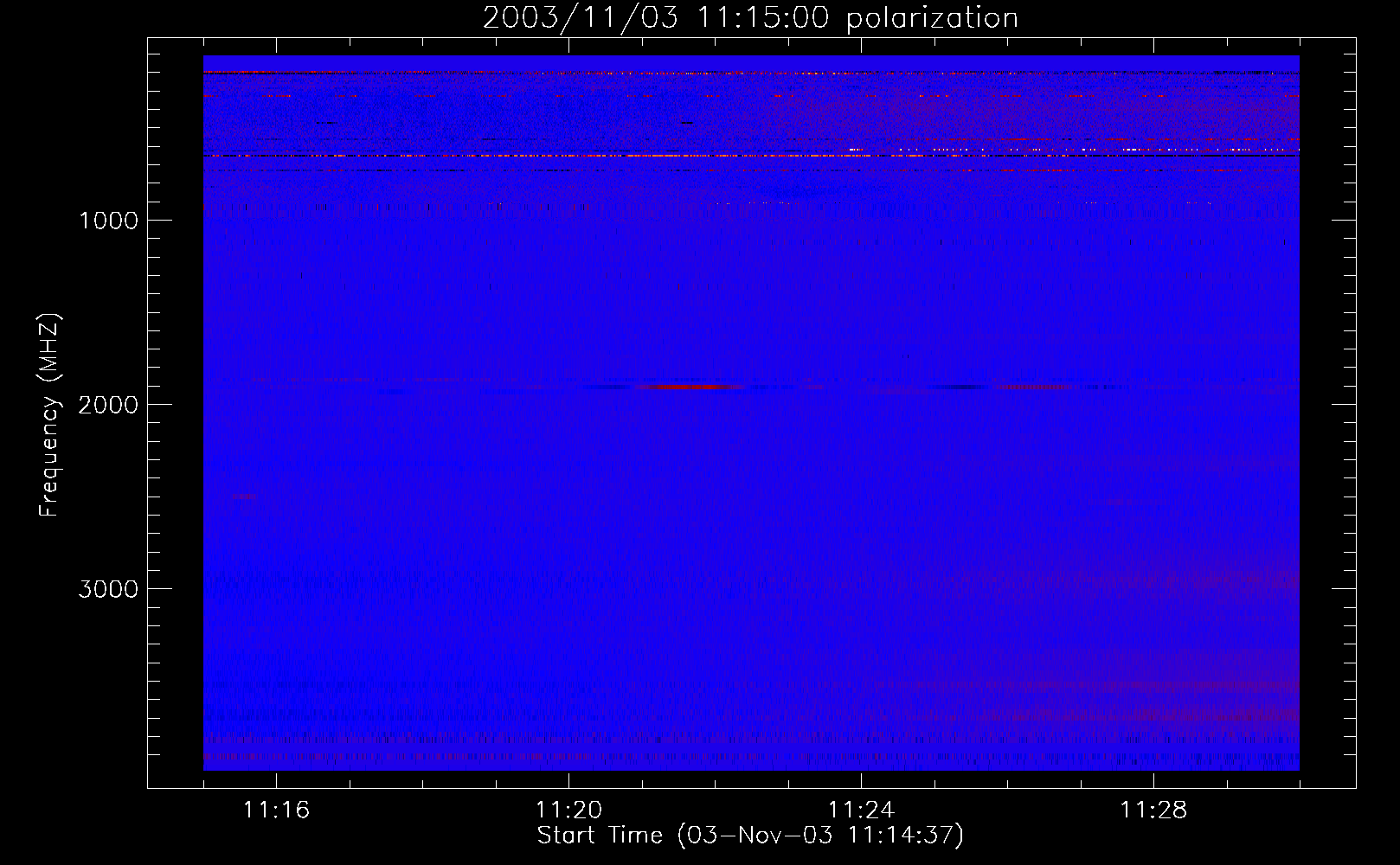The image size is (1400, 865).
Task: Click the 'Start Time (03-Nov-03 11:14:37)' axis label
Action: point(750,836)
